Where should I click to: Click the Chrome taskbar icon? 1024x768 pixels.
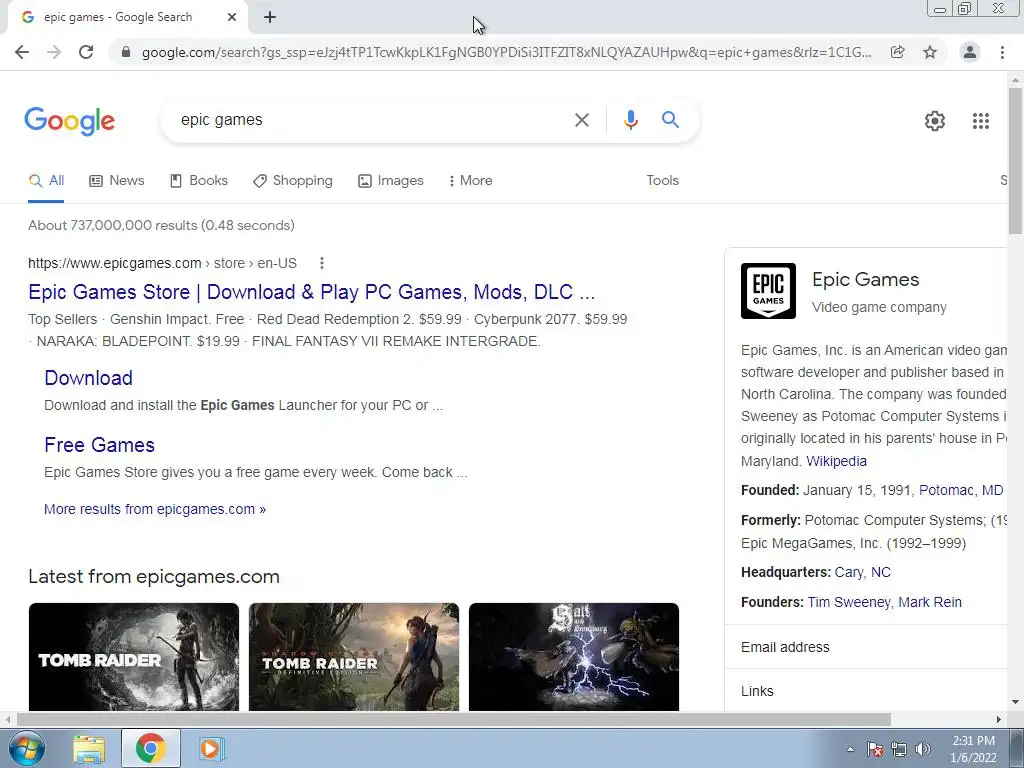[x=150, y=748]
